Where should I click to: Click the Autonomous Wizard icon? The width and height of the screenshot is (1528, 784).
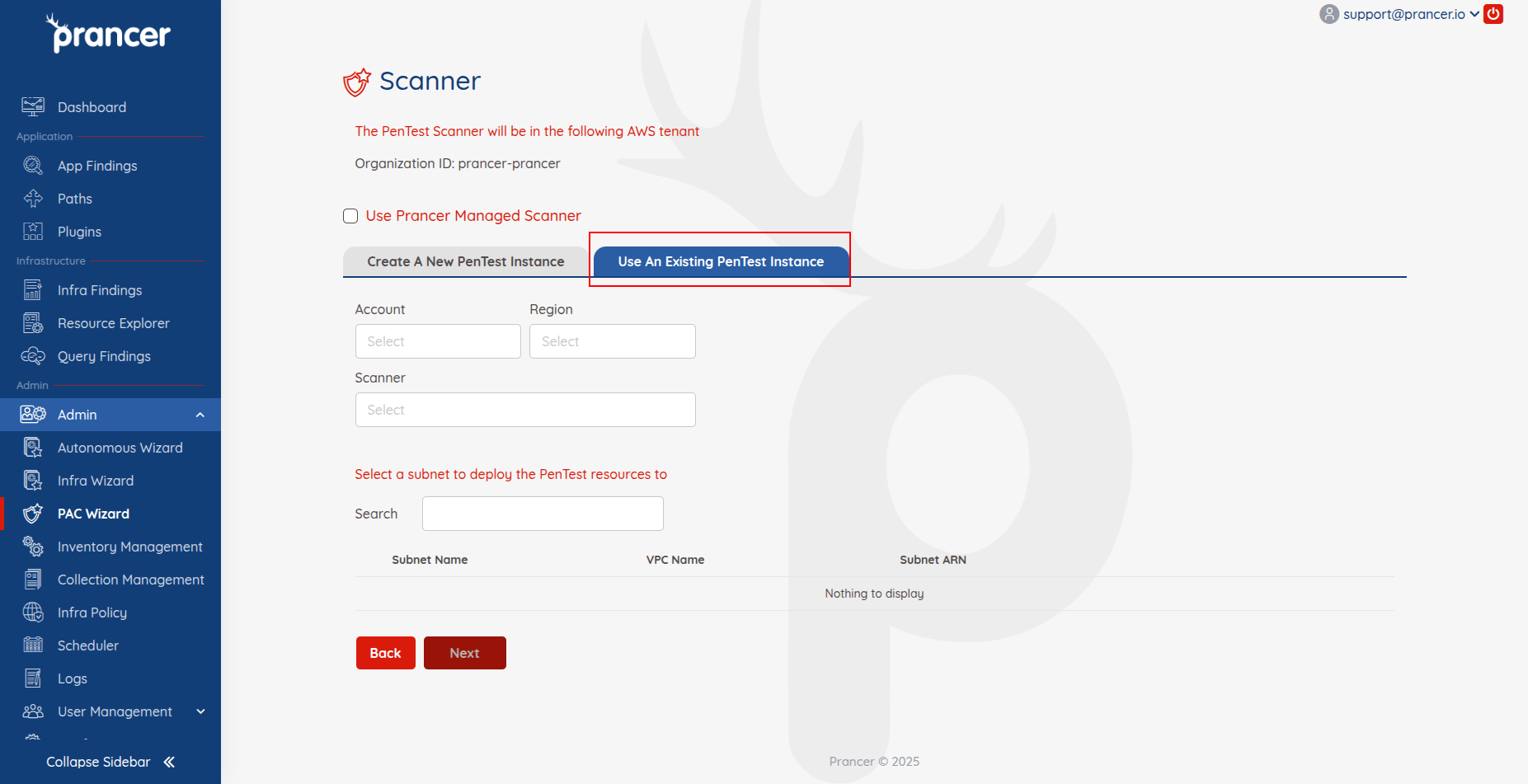point(33,448)
